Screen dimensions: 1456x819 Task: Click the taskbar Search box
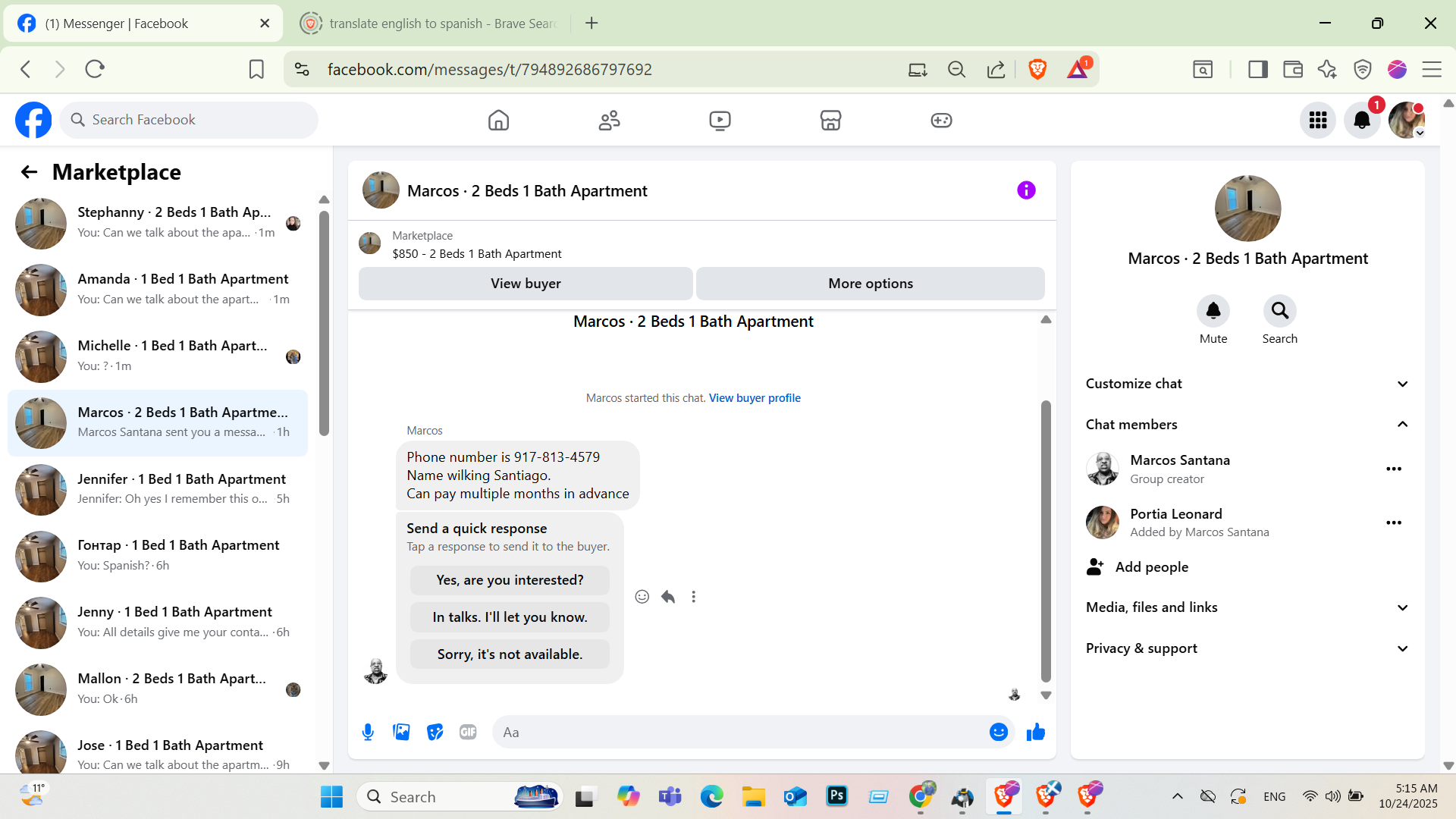pos(460,796)
